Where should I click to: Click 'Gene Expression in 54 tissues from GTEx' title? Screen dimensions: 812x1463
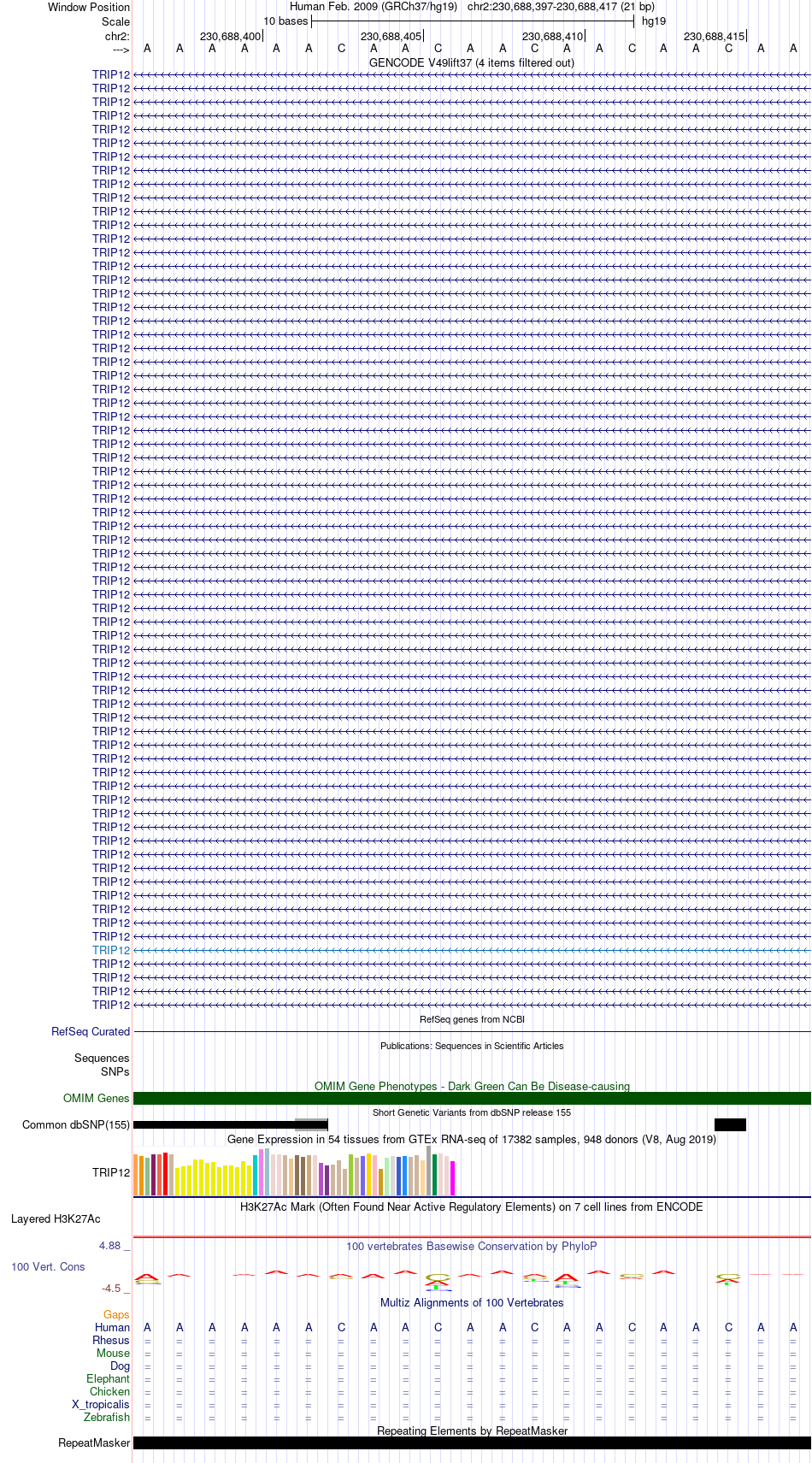pyautogui.click(x=472, y=1139)
